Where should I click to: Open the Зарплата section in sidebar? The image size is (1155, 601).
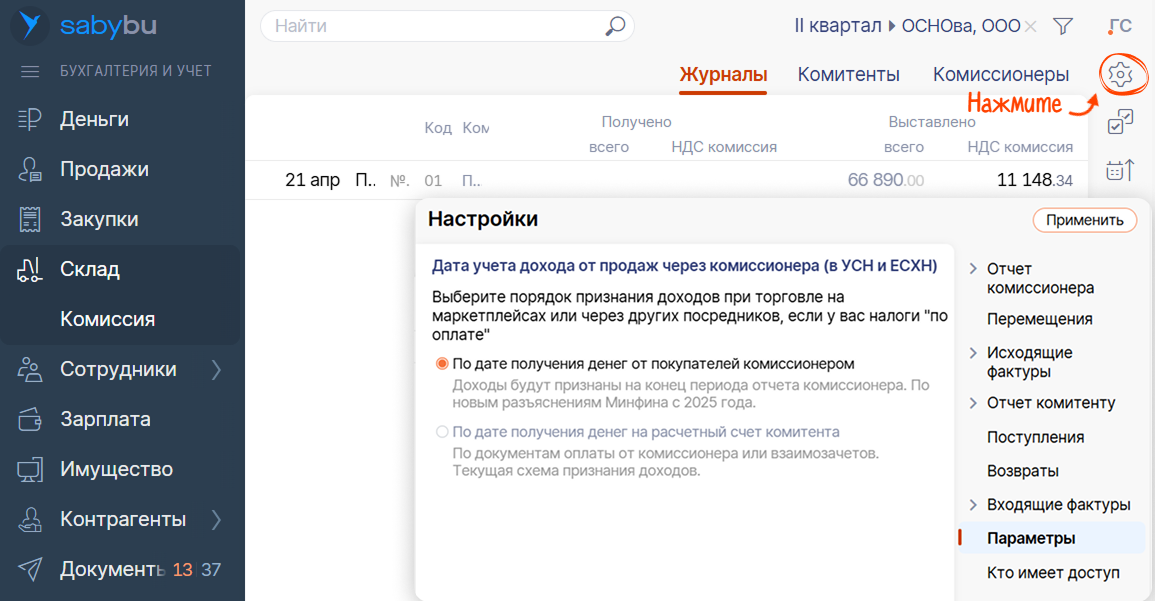105,420
